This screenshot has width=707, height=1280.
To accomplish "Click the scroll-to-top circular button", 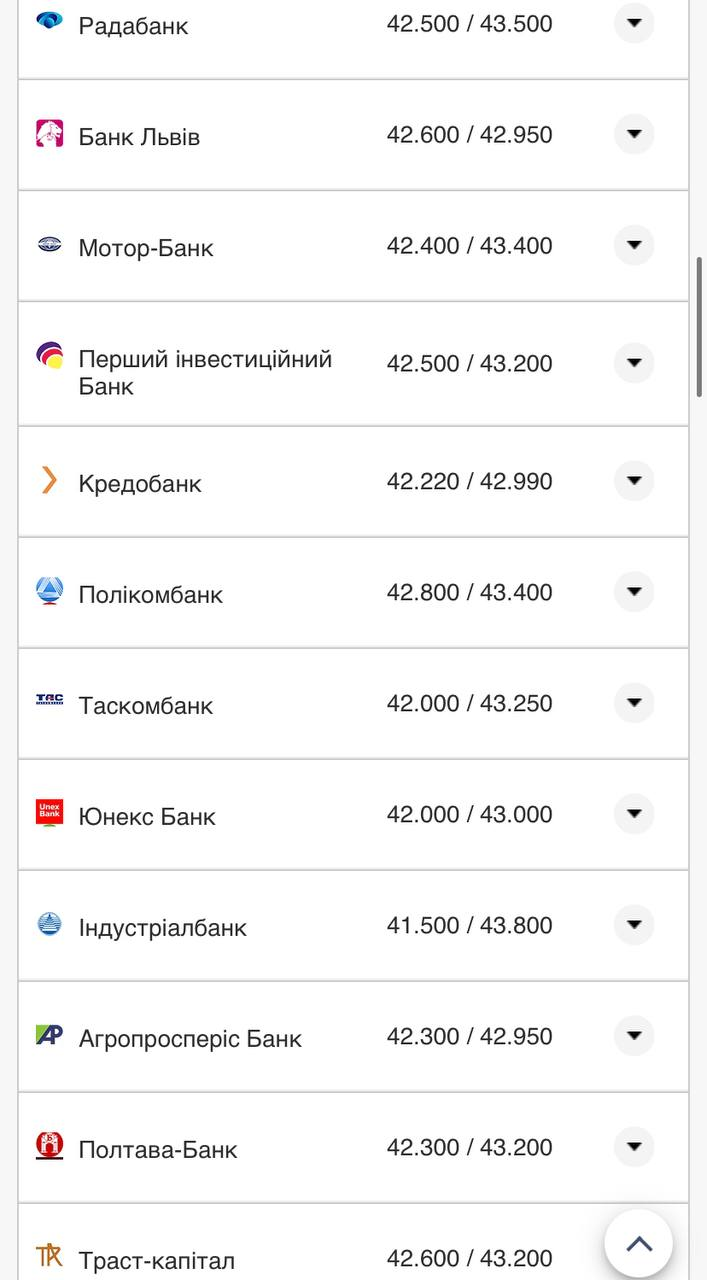I will [638, 1243].
